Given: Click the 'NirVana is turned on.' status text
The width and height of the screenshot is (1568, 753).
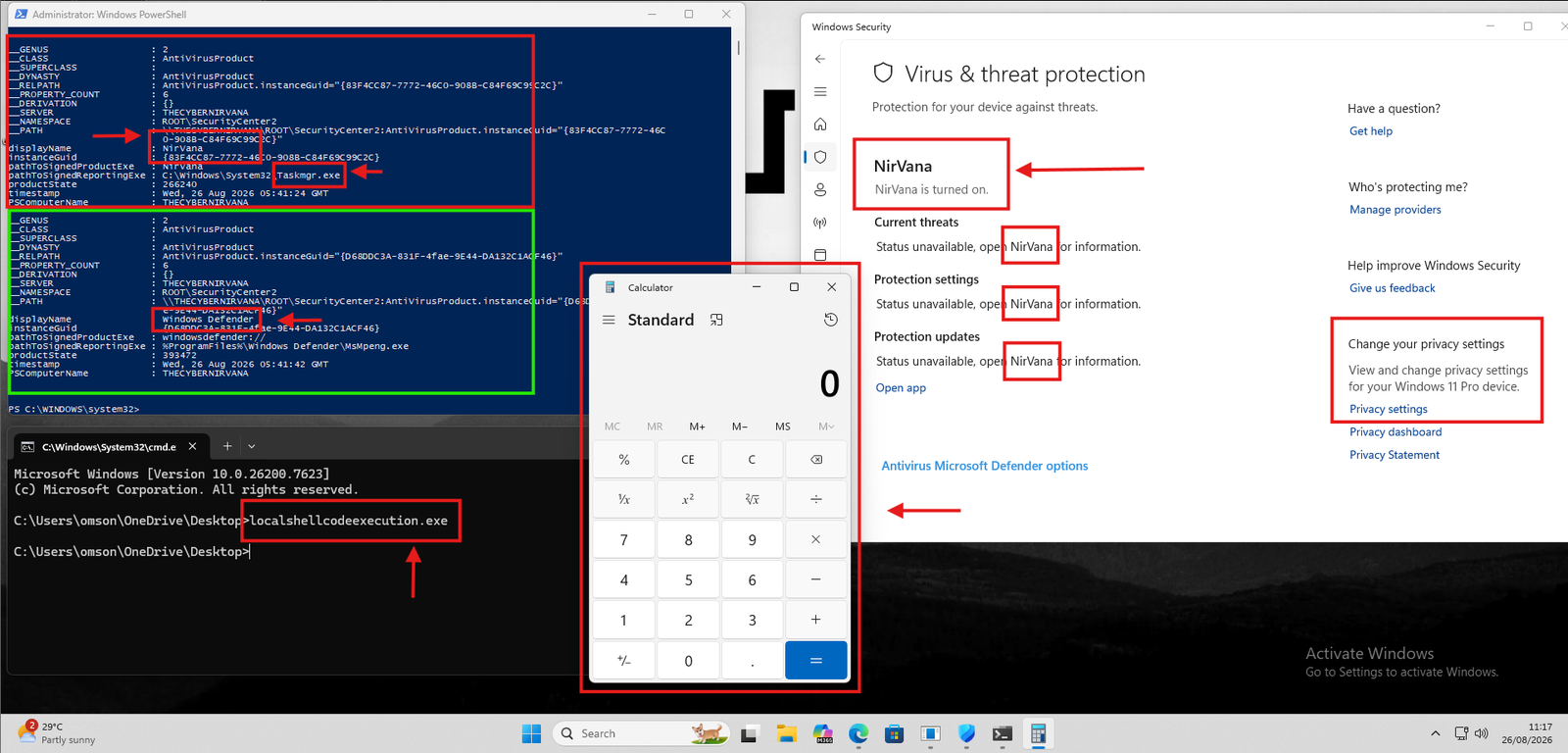Looking at the screenshot, I should (x=931, y=190).
